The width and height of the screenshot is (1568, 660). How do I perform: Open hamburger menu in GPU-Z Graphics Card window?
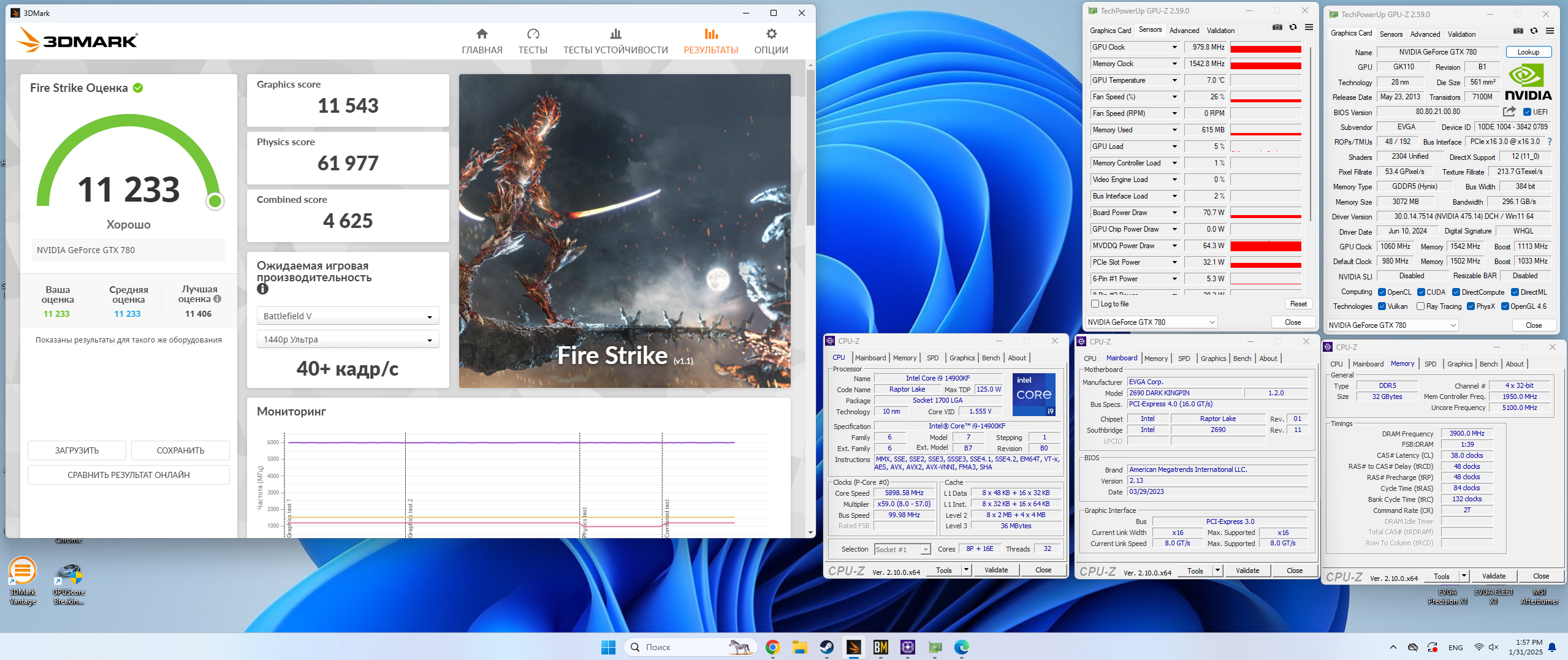click(x=1550, y=31)
